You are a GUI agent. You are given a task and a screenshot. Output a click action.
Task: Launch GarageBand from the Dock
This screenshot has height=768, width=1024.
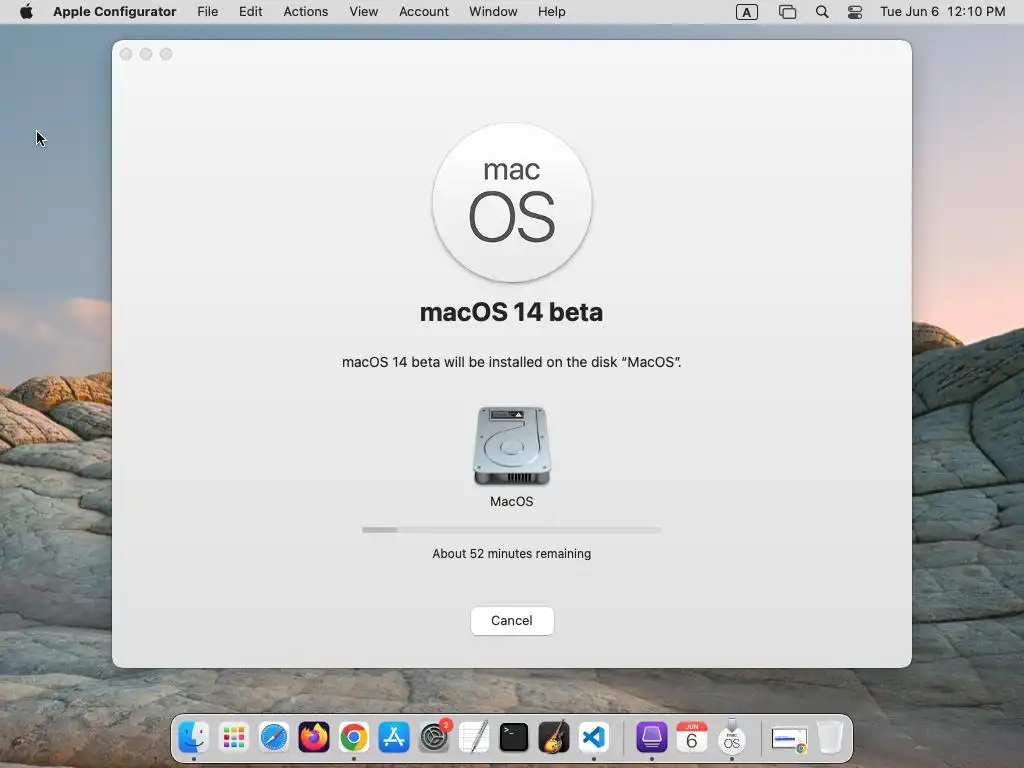[554, 737]
